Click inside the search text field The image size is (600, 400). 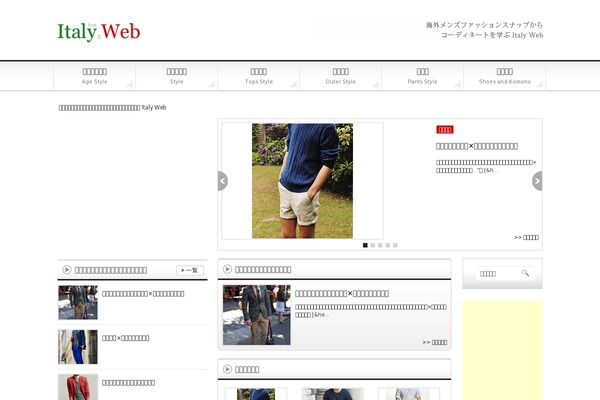492,273
